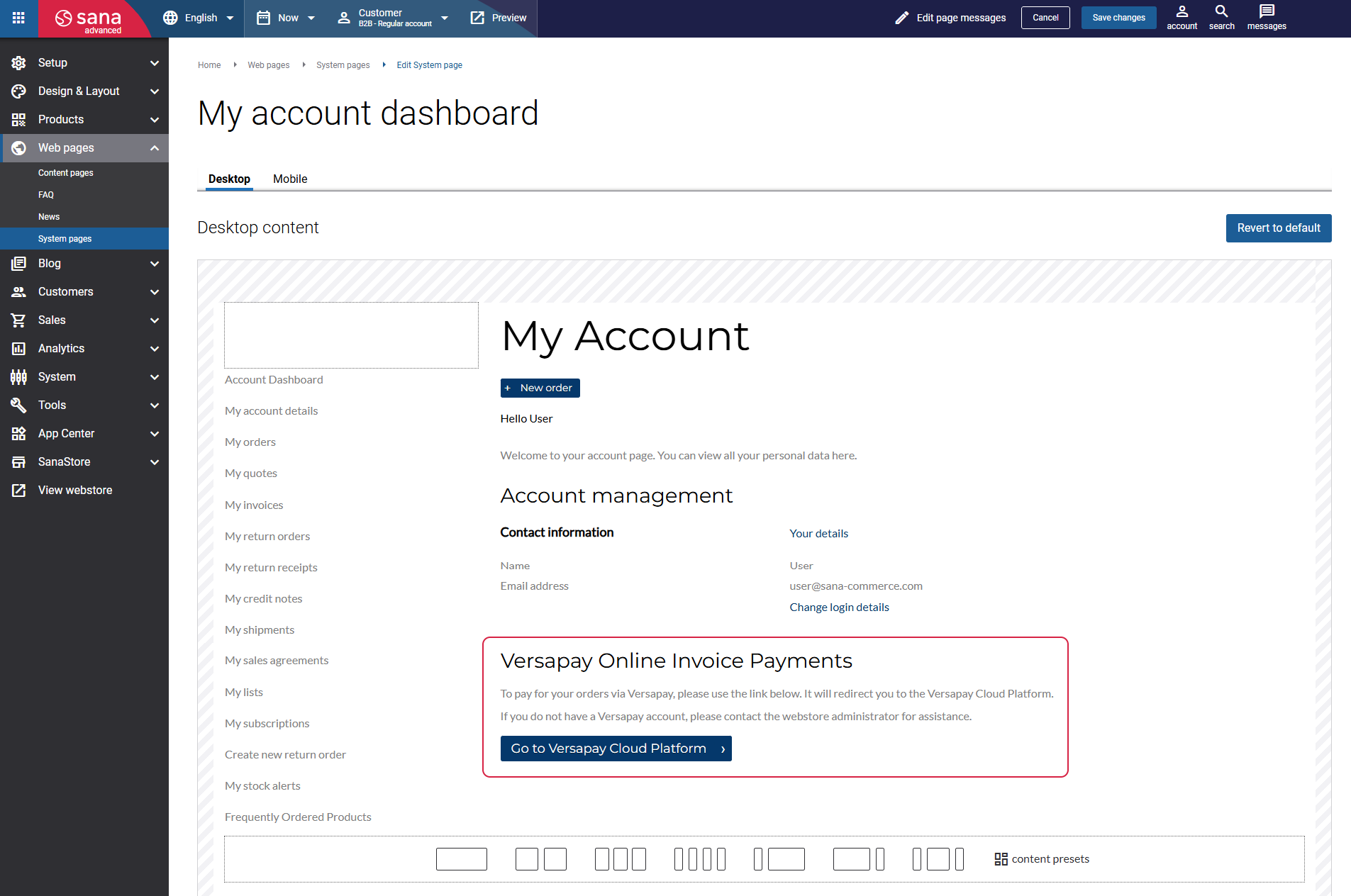Screen dimensions: 1351x896
Task: Click the Cancel button
Action: pyautogui.click(x=1045, y=18)
